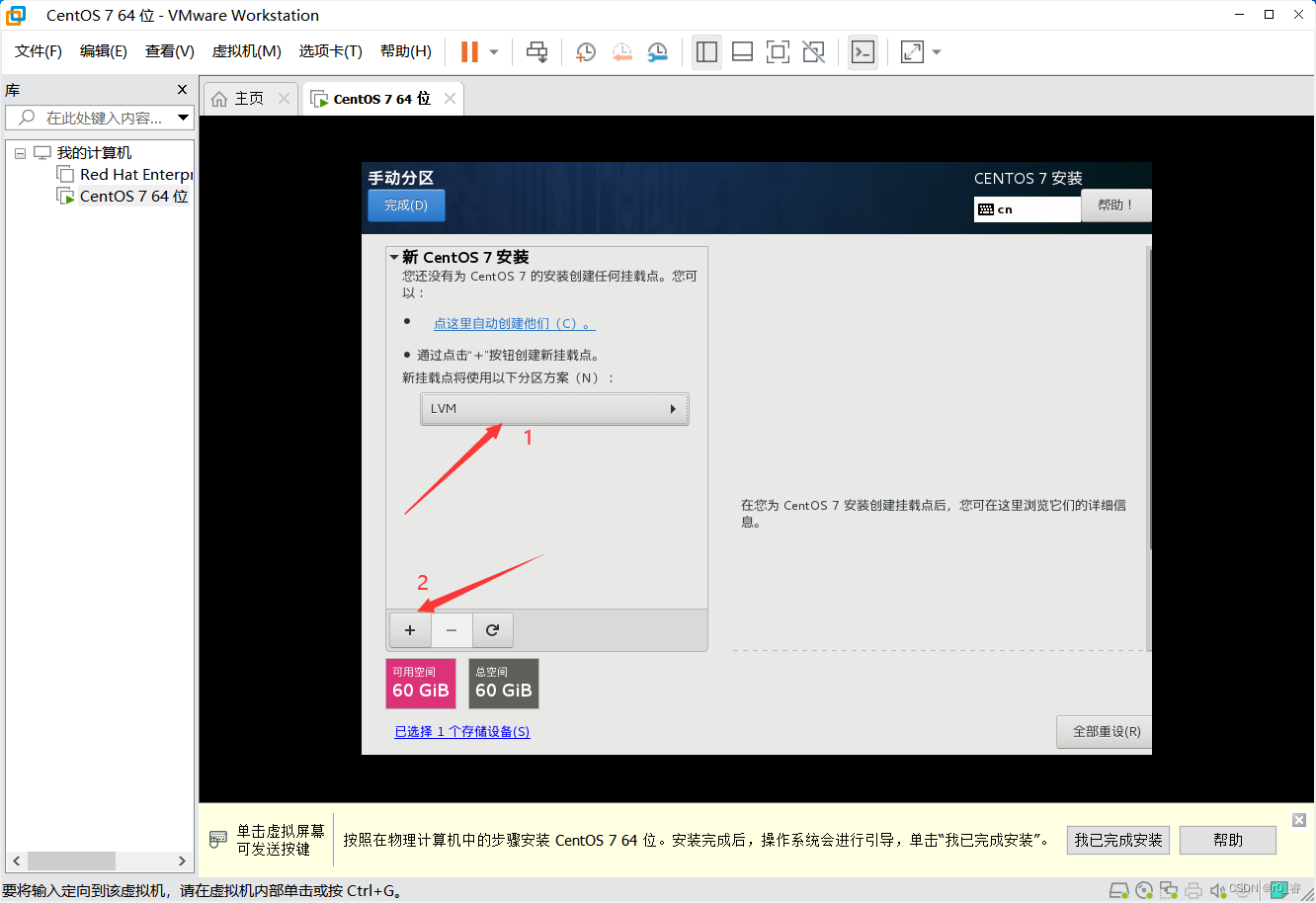Viewport: 1316px width, 903px height.
Task: Click the 帮助 button in hint bar
Action: pyautogui.click(x=1228, y=841)
